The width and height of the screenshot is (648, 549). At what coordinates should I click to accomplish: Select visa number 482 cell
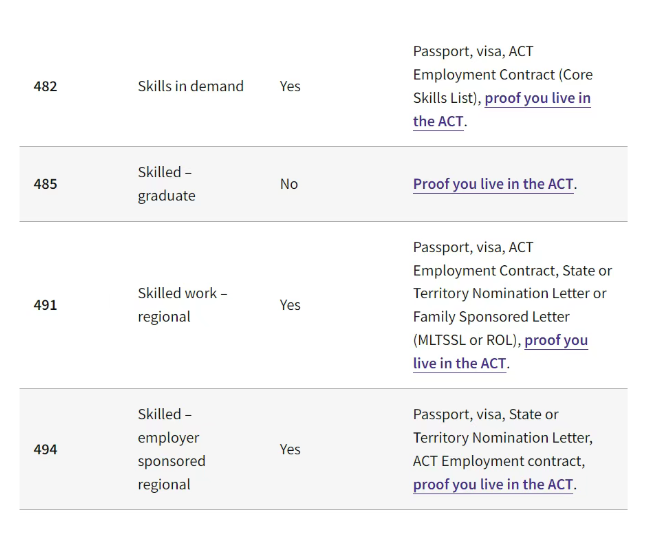tap(45, 86)
